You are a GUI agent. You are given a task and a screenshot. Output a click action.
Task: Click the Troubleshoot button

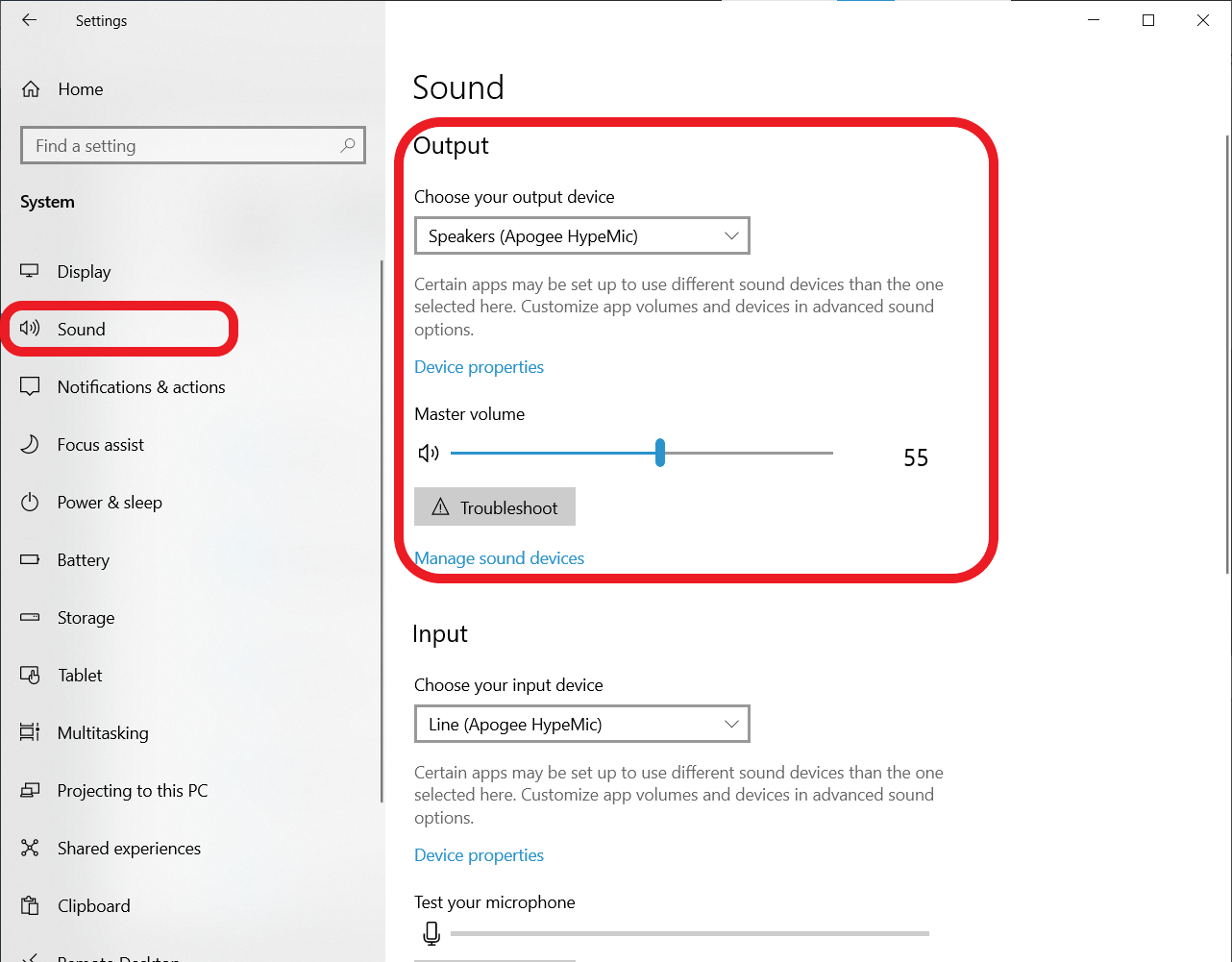point(494,506)
